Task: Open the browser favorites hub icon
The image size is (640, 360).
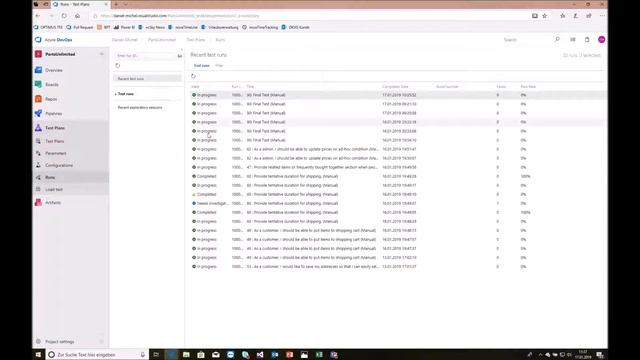Action: point(562,16)
